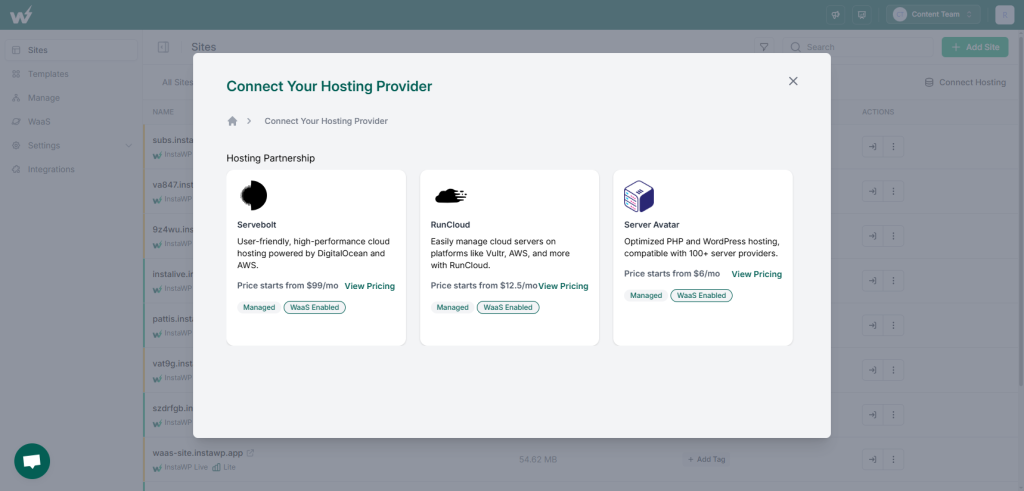Open the sites filter funnel icon
Image resolution: width=1024 pixels, height=491 pixels.
pos(763,47)
